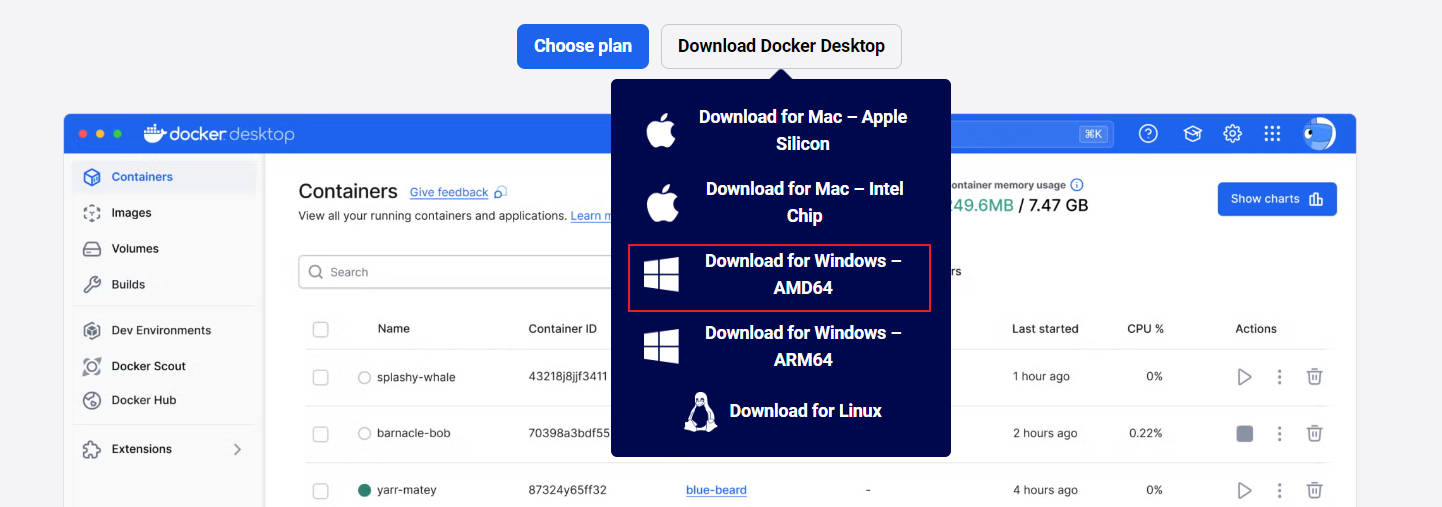Open more actions for splashy-whale
Viewport: 1442px width, 507px height.
[x=1280, y=377]
